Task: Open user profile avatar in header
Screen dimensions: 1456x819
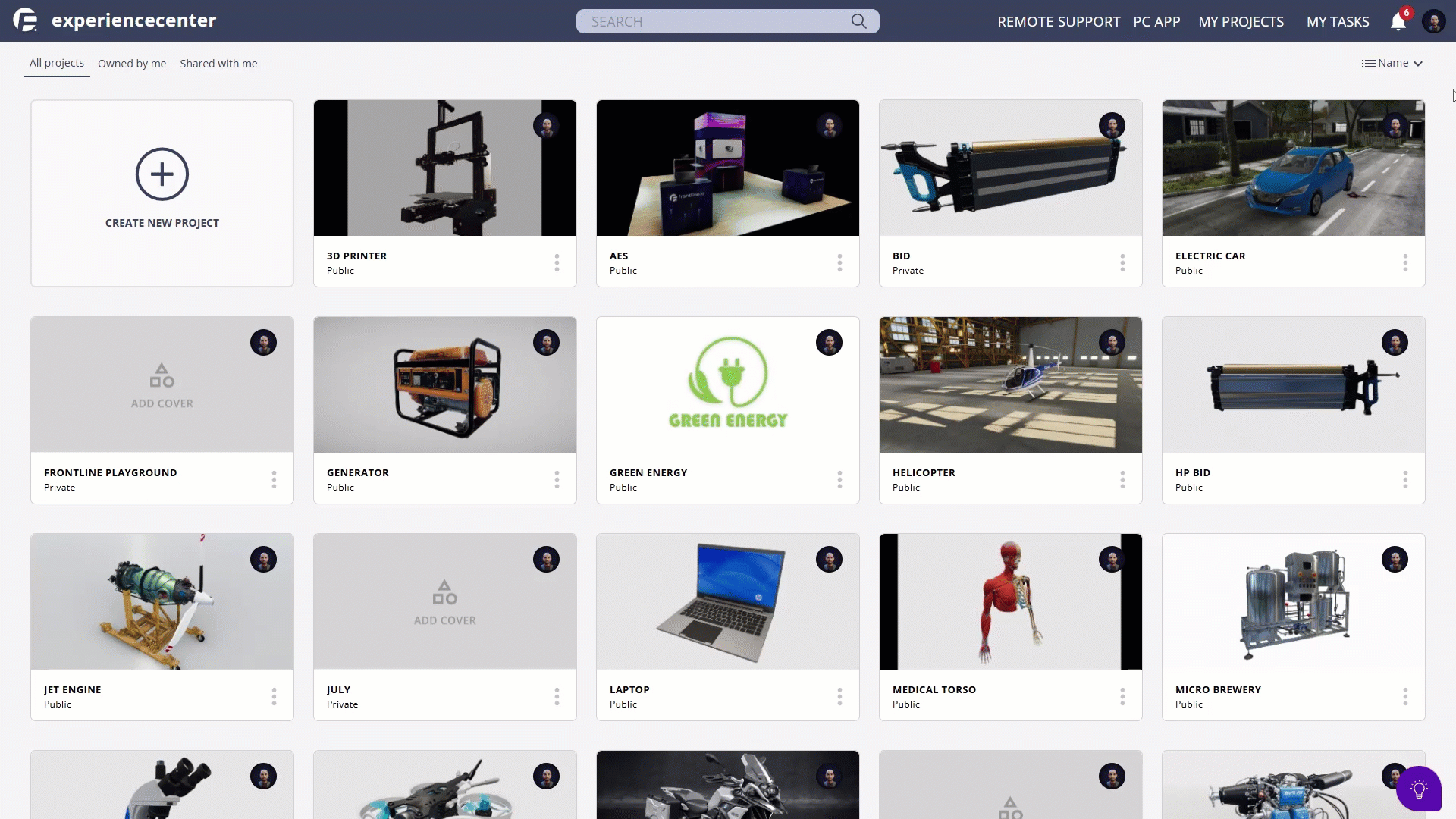Action: [1433, 21]
